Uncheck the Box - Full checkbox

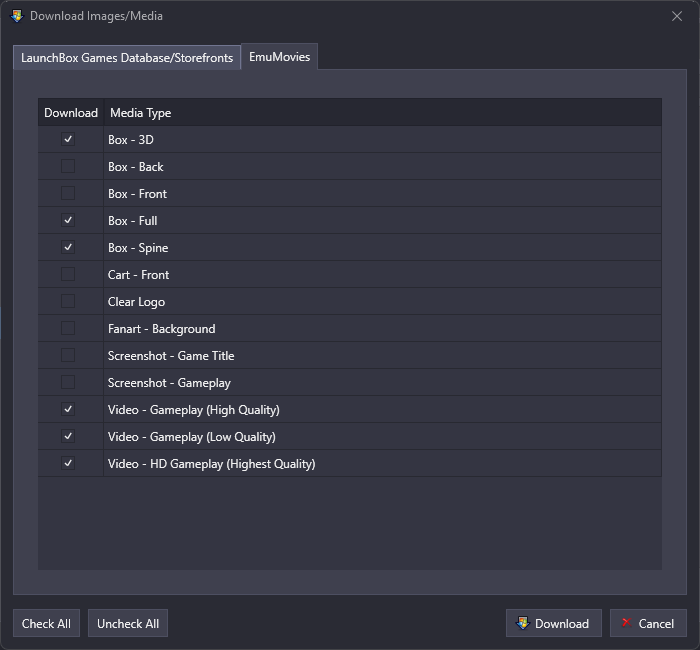(68, 220)
